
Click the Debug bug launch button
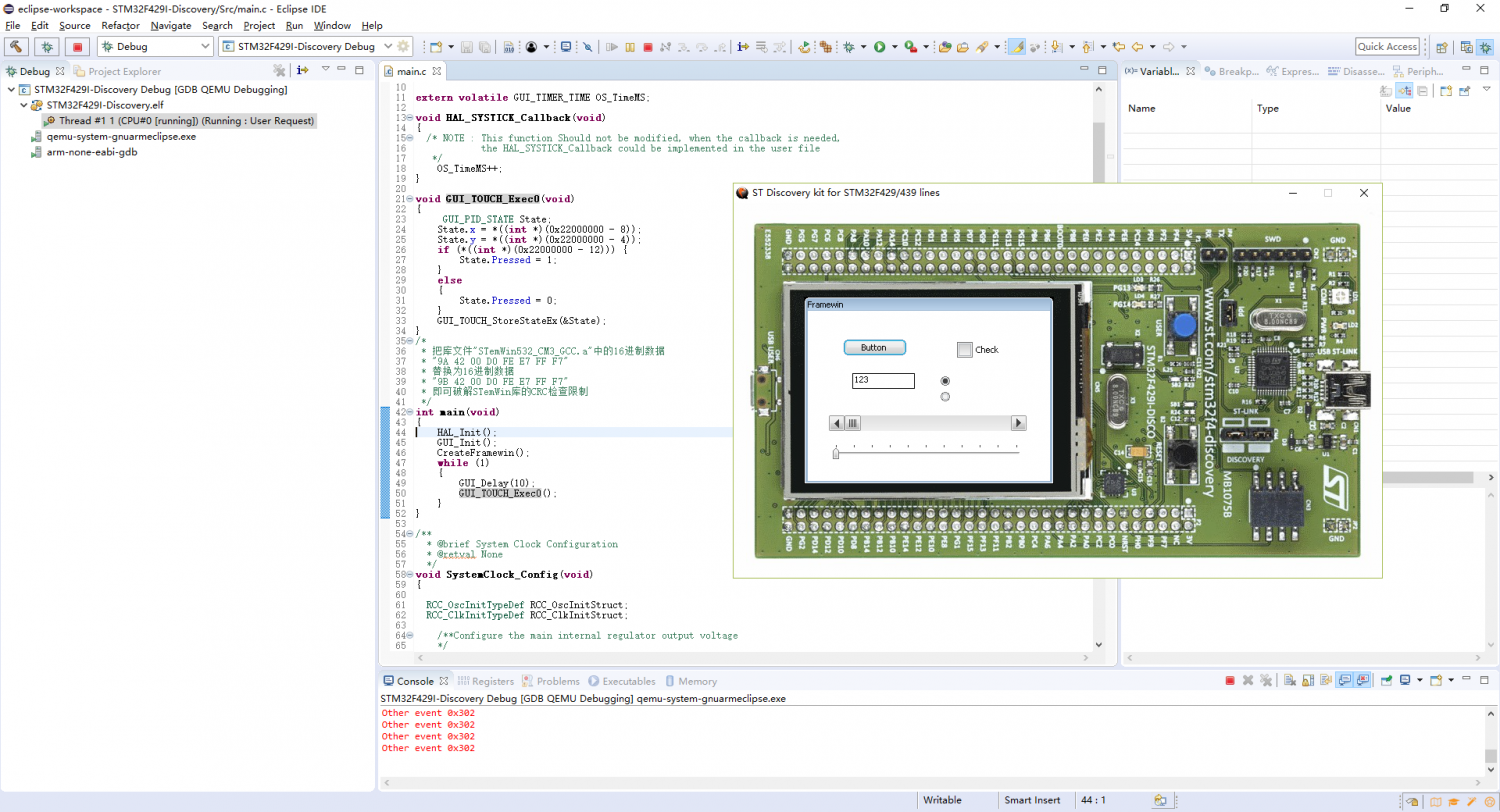tap(46, 46)
